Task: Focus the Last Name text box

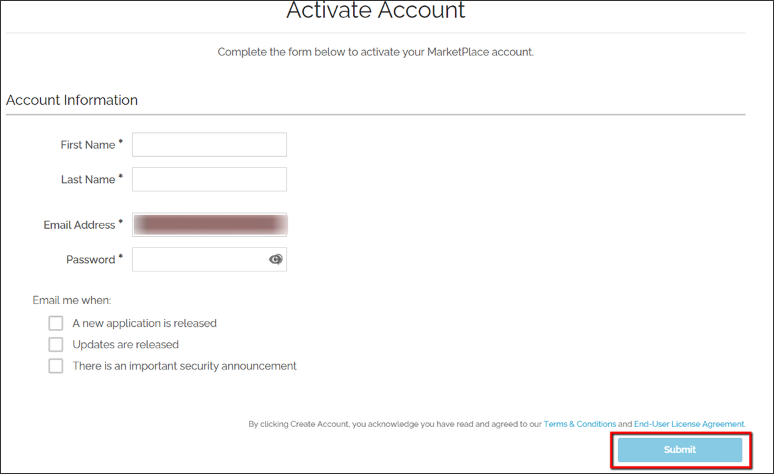Action: [x=209, y=179]
